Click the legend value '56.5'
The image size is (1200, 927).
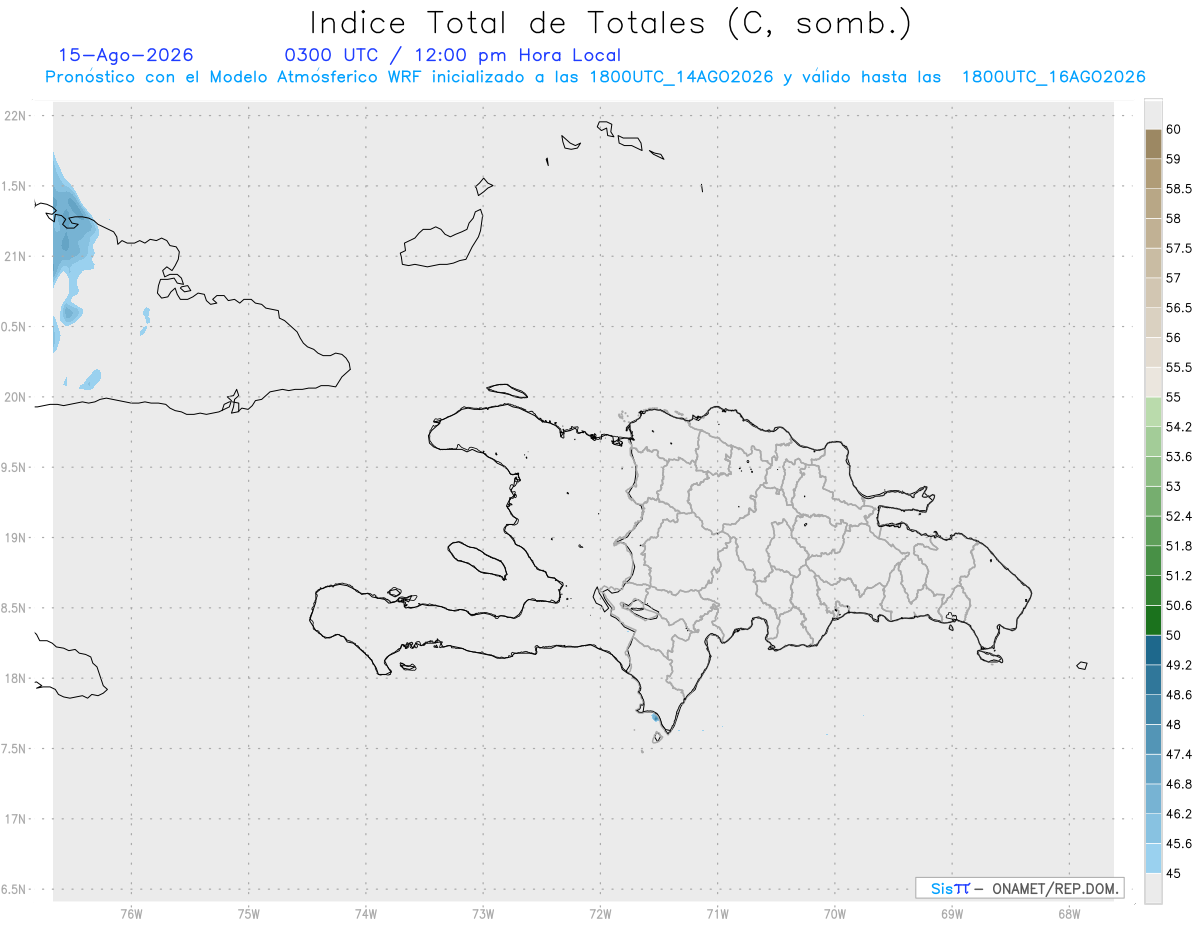tap(1178, 308)
